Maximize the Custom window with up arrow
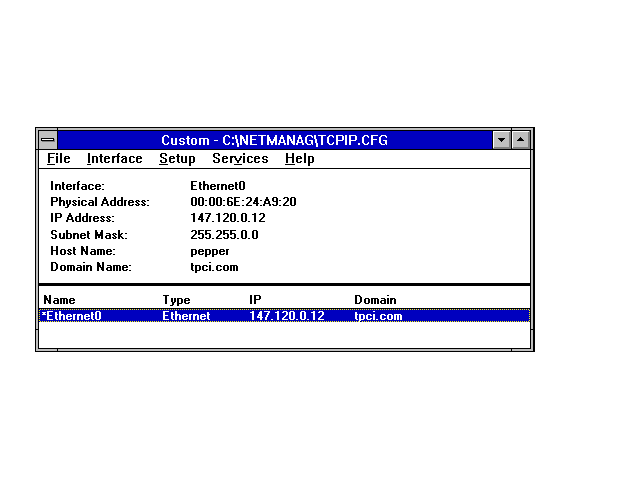Viewport: 640px width, 480px height. click(520, 140)
